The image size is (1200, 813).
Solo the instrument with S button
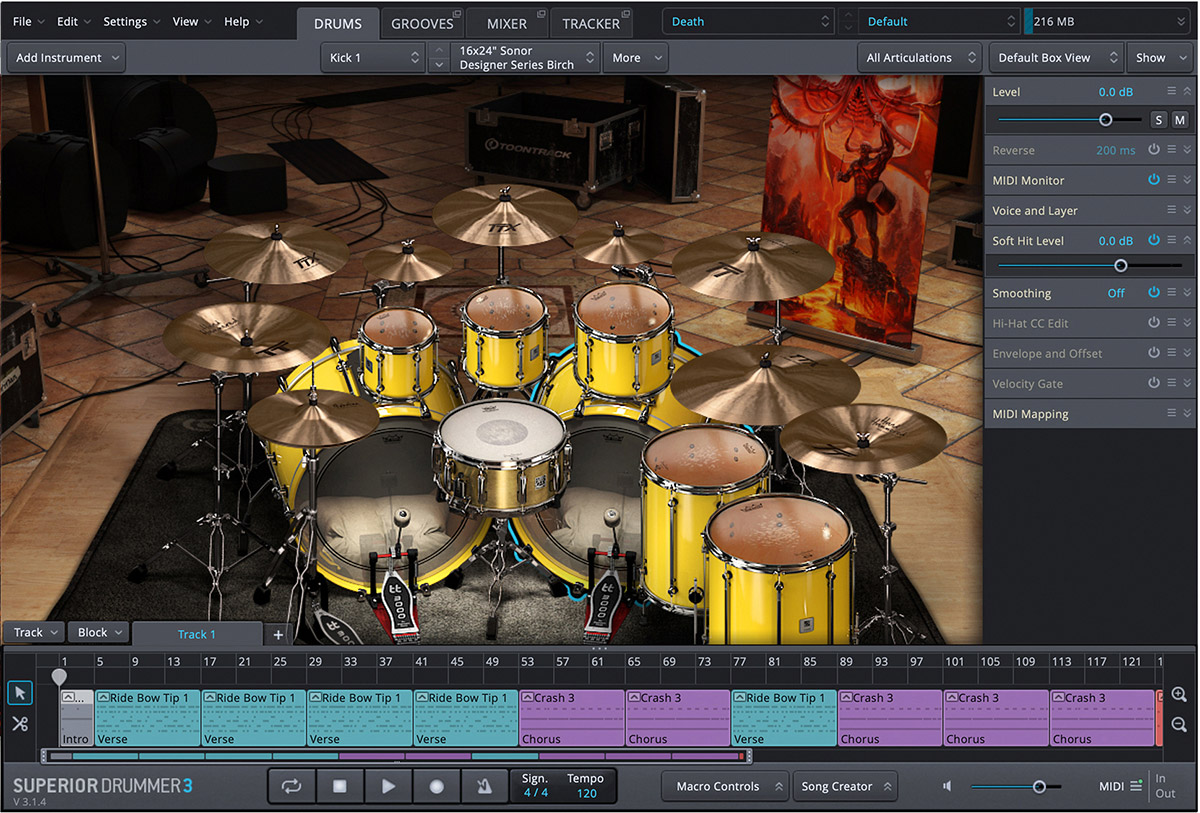pos(1159,120)
